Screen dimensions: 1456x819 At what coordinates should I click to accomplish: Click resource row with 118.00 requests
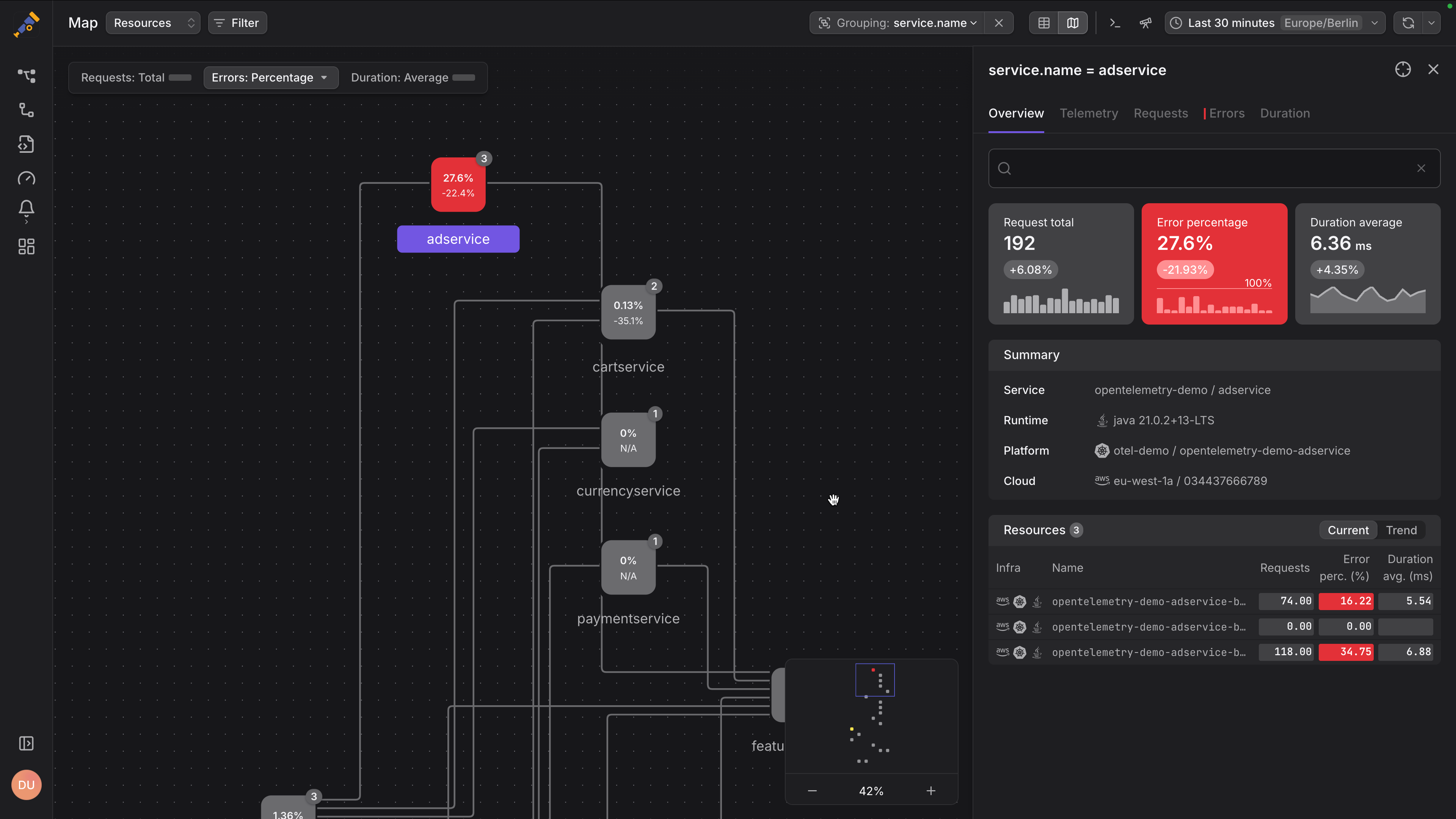click(x=1214, y=652)
